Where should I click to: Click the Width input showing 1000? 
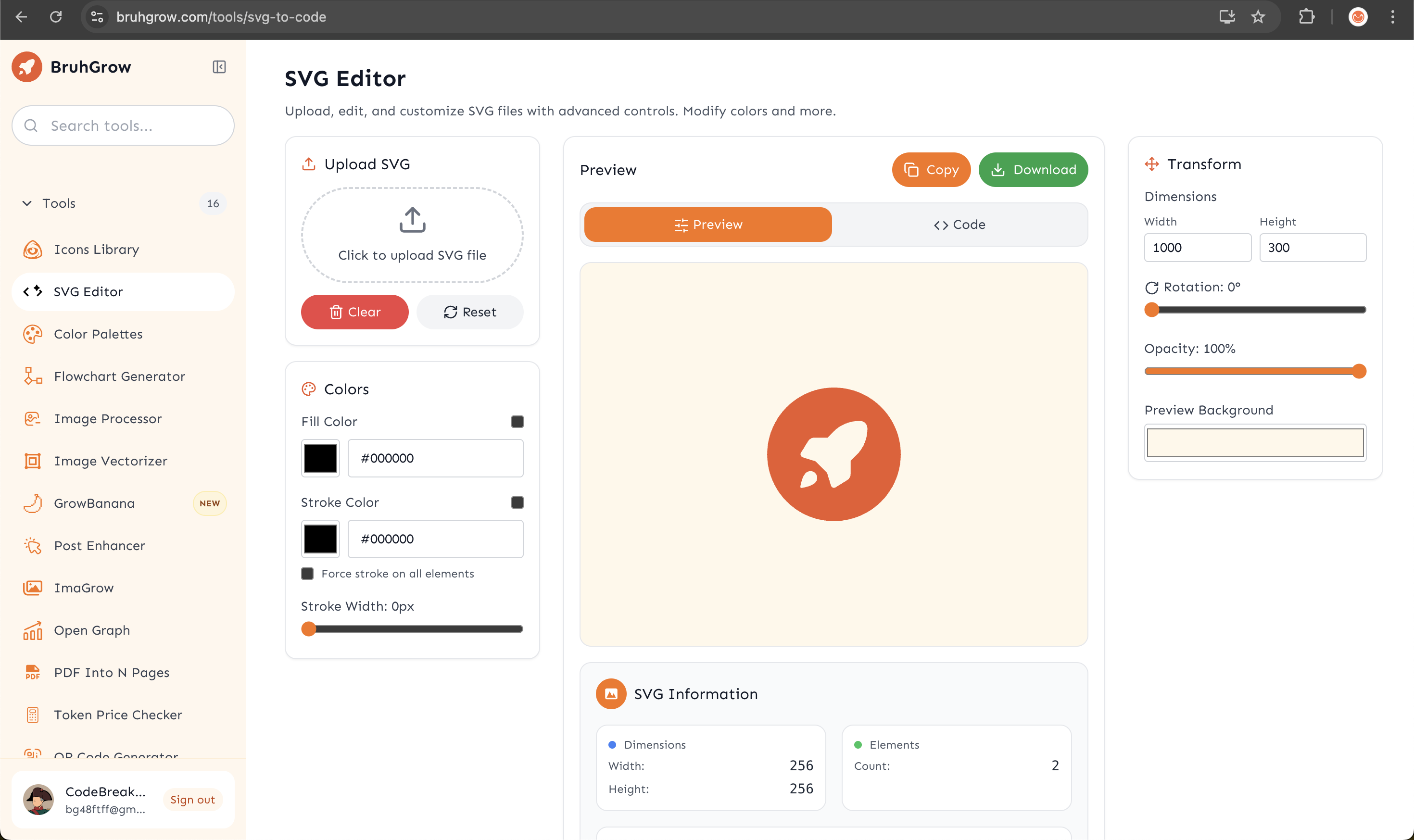click(x=1198, y=247)
